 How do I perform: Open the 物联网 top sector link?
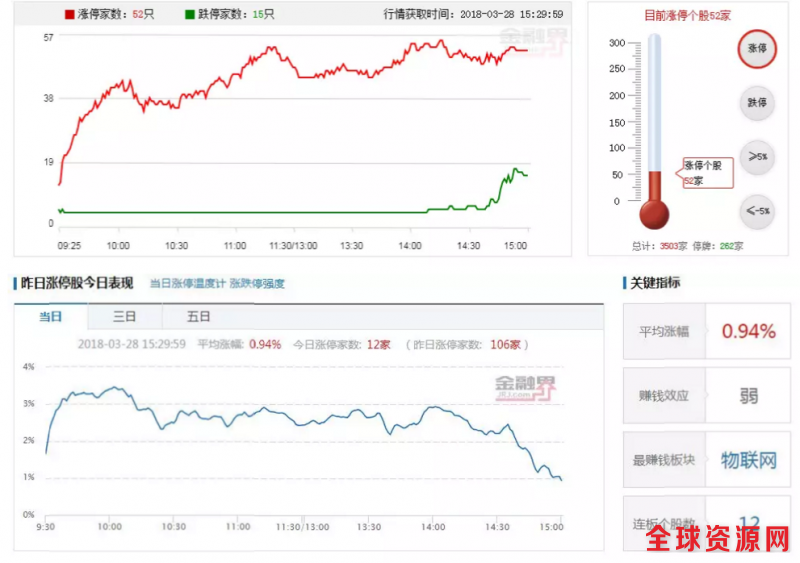(749, 460)
